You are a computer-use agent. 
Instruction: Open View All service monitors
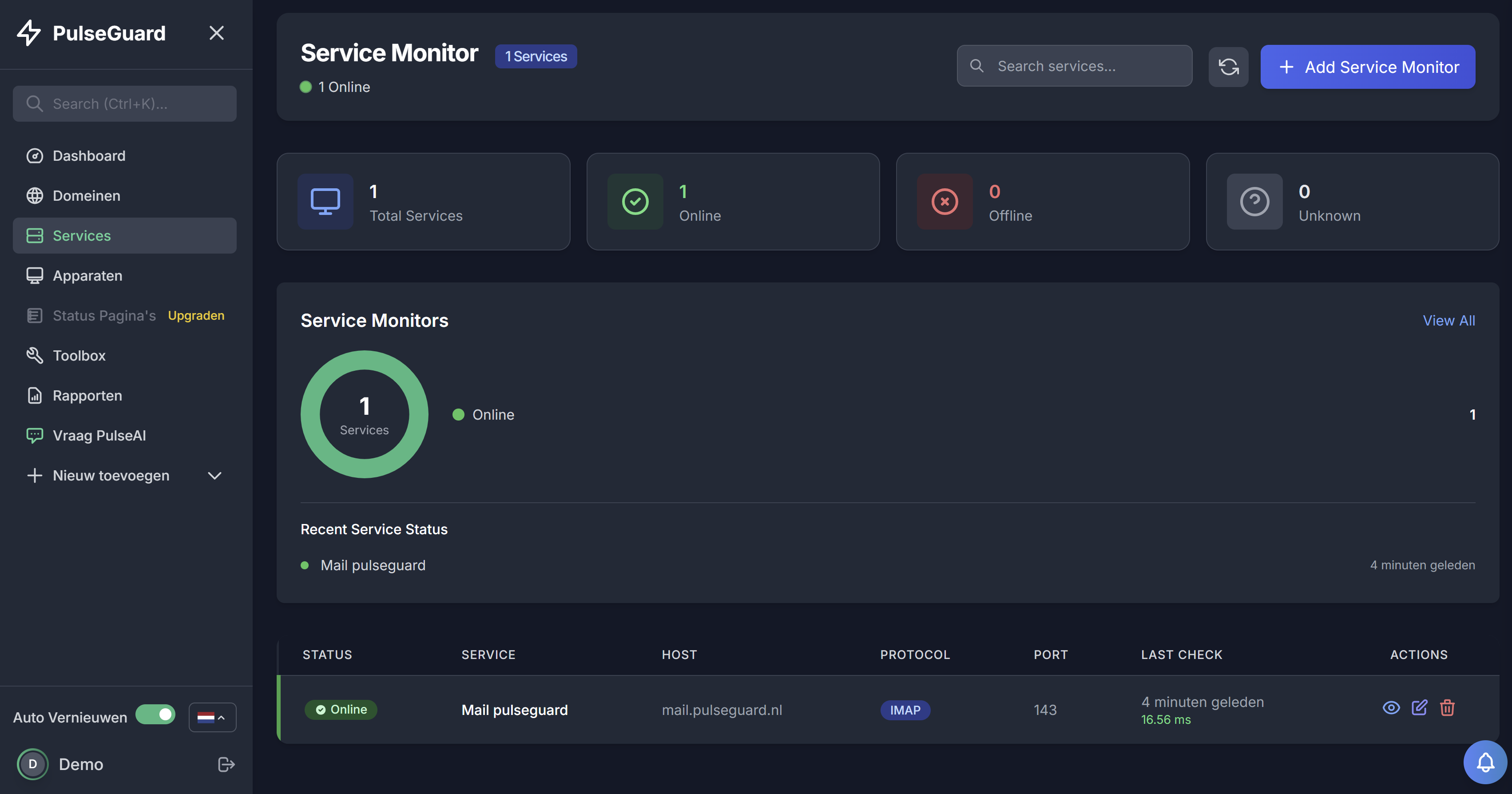1449,321
